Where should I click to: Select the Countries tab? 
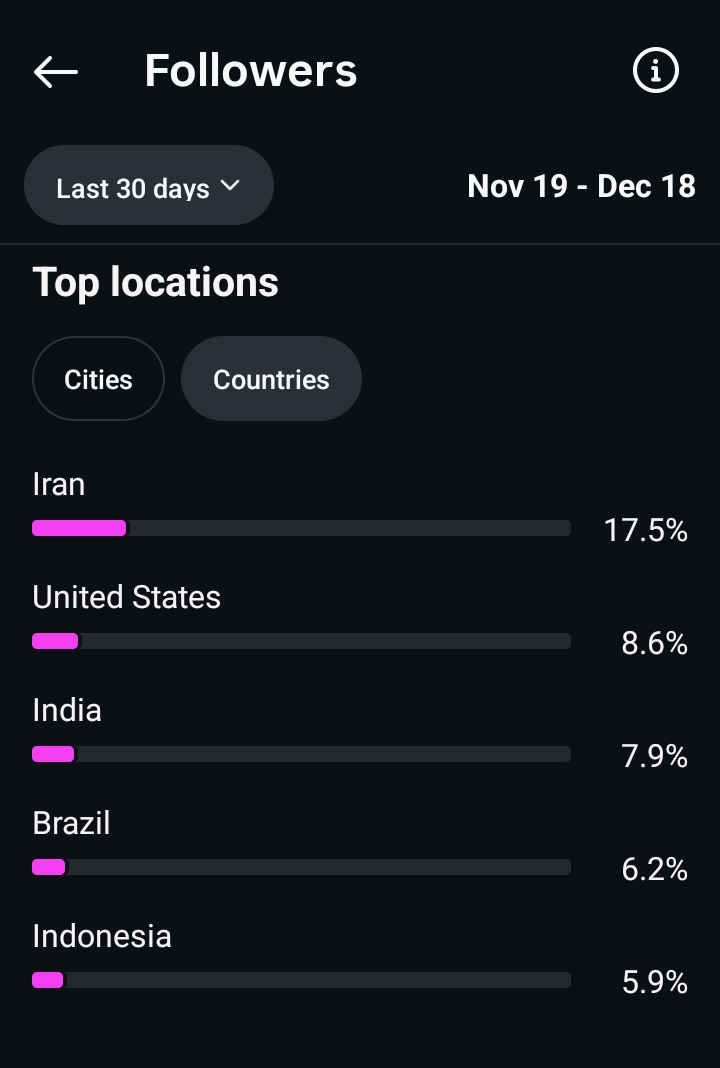point(271,380)
